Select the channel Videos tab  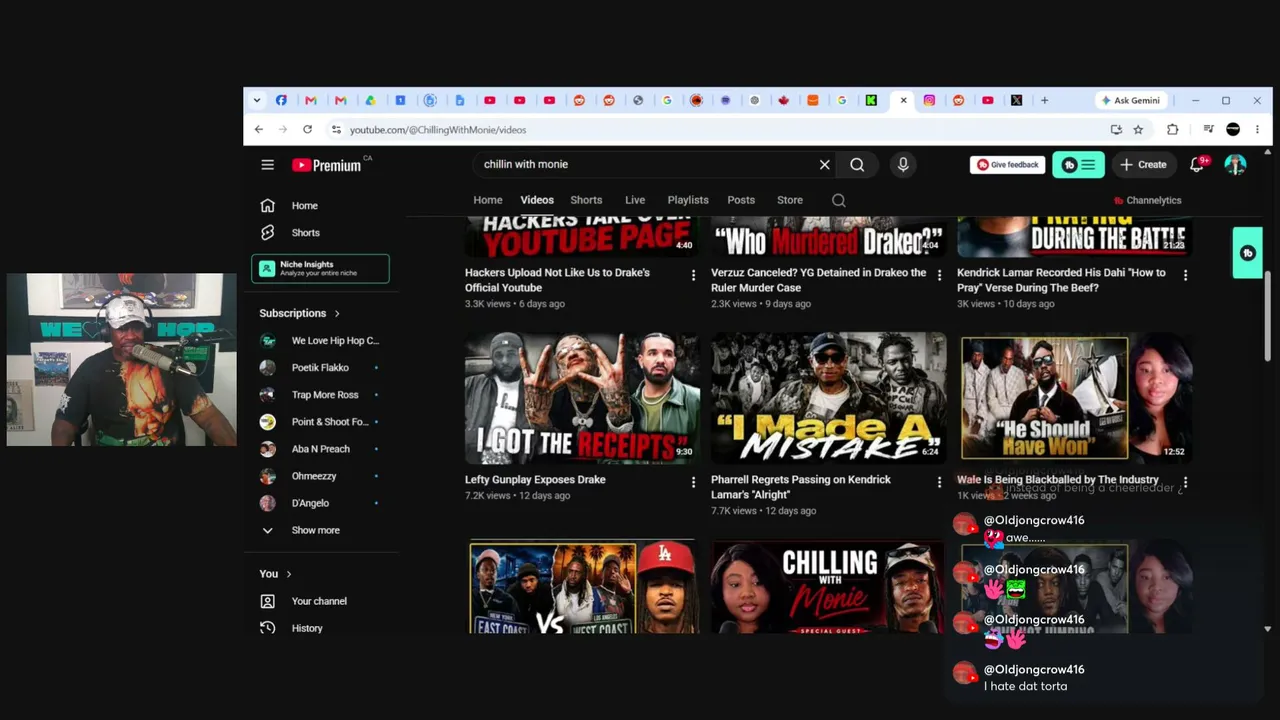tap(537, 200)
